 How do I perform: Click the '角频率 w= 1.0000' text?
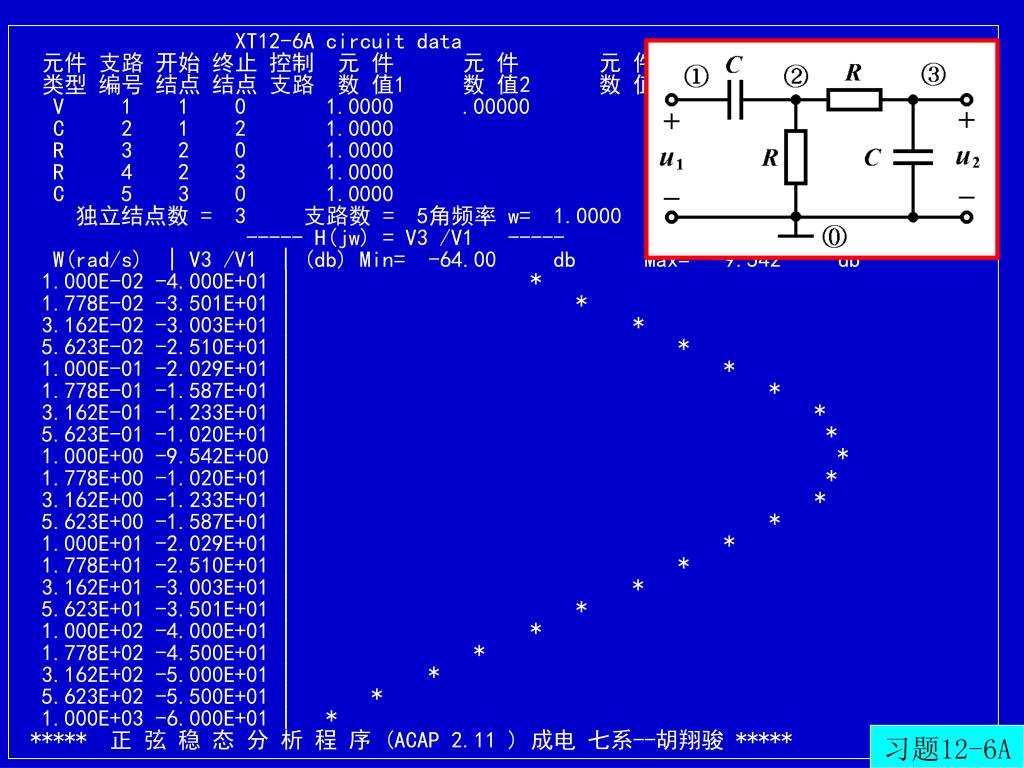point(525,216)
